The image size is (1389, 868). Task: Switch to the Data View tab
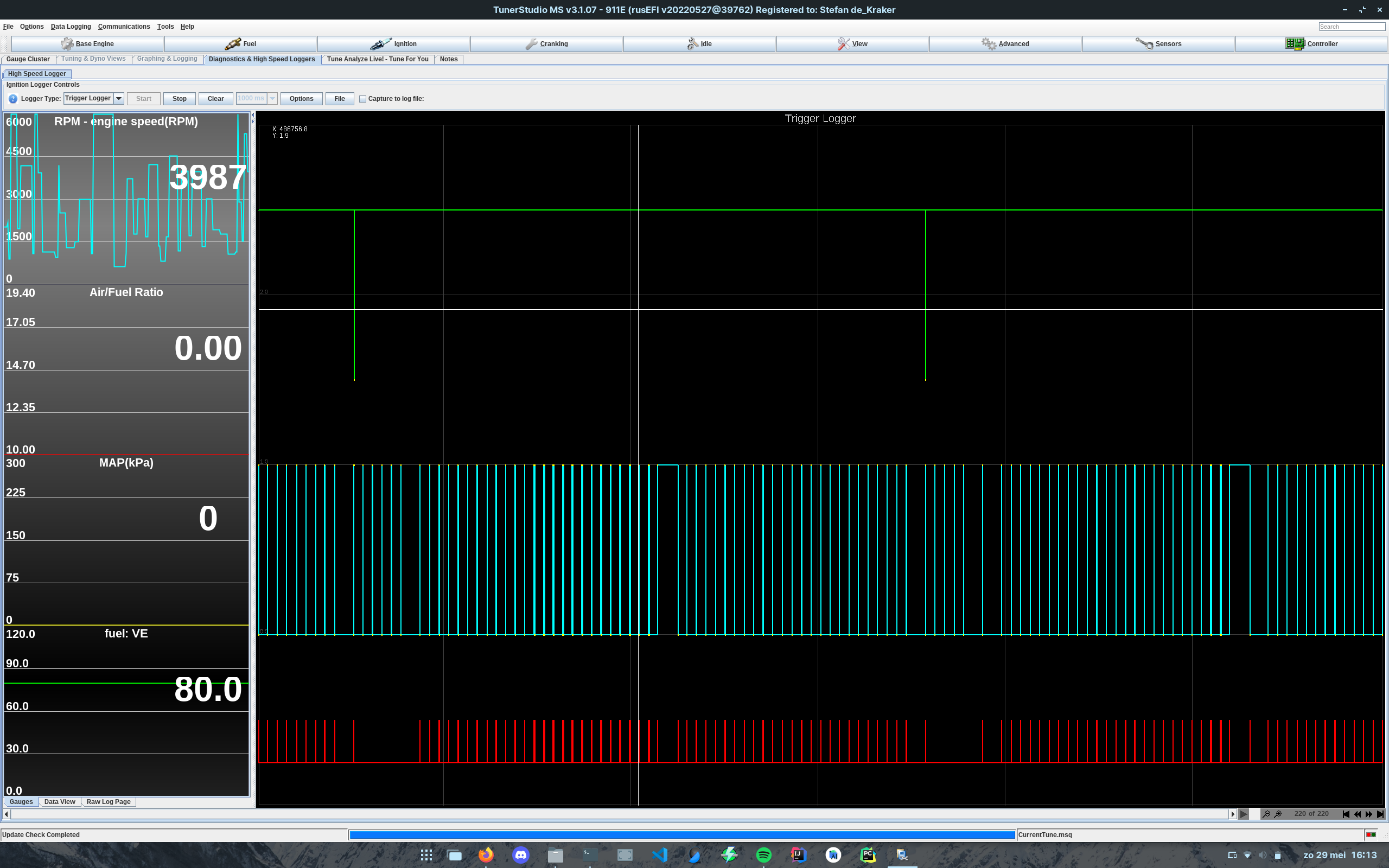point(60,802)
